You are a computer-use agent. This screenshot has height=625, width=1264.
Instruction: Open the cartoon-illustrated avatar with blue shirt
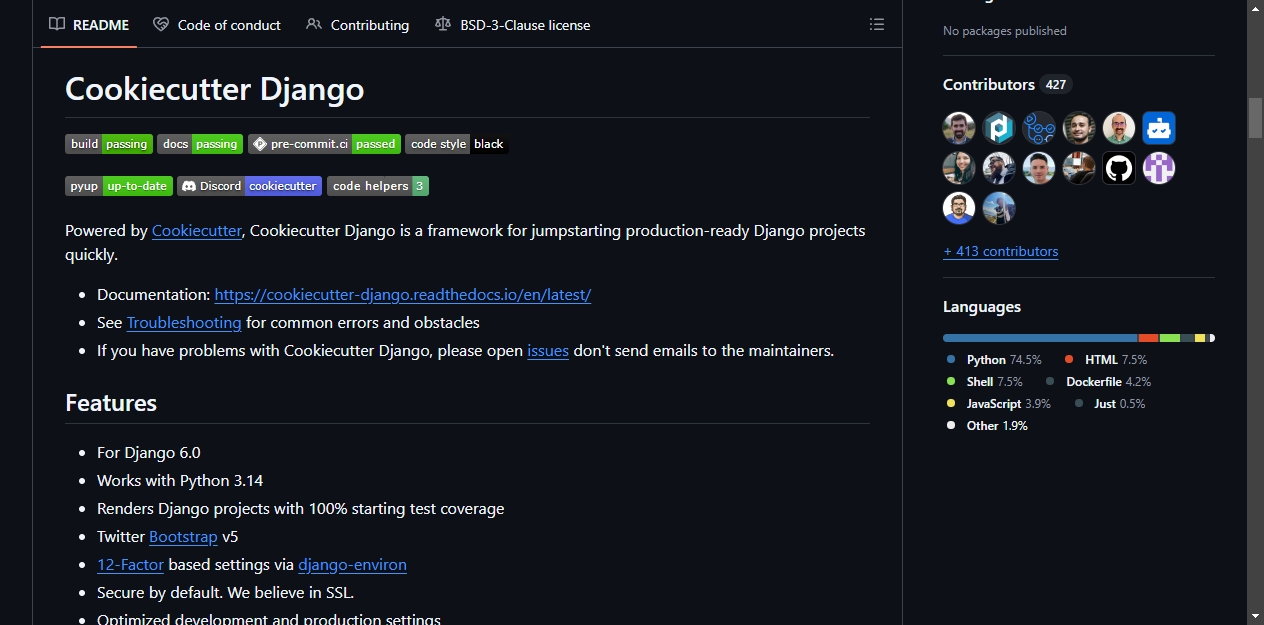(959, 208)
